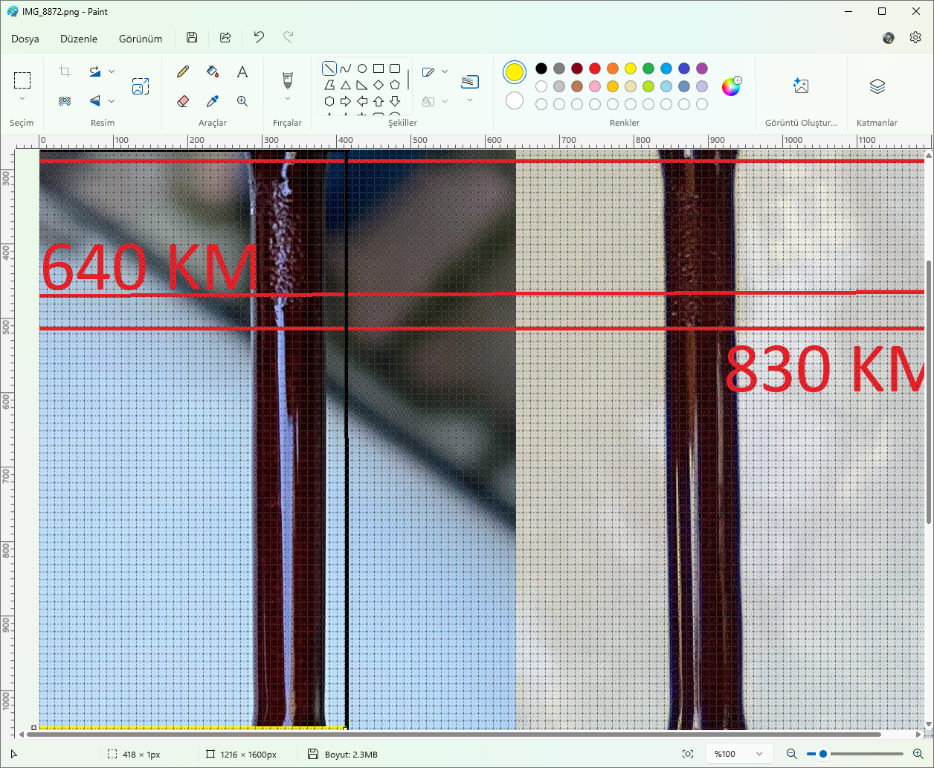
Task: Expand the line size dropdown
Action: pyautogui.click(x=470, y=100)
